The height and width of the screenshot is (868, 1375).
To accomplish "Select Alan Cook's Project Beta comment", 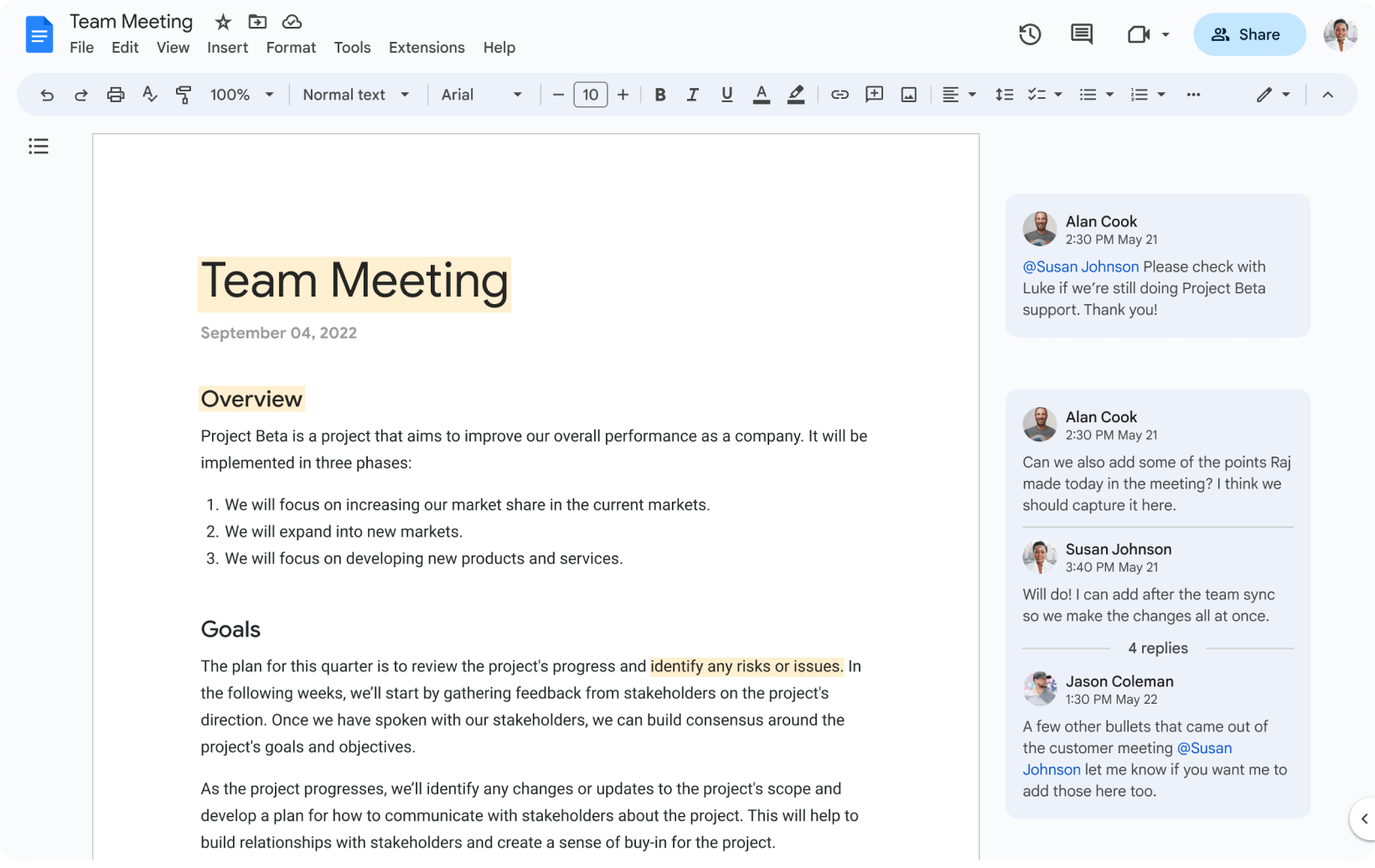I will (x=1158, y=266).
